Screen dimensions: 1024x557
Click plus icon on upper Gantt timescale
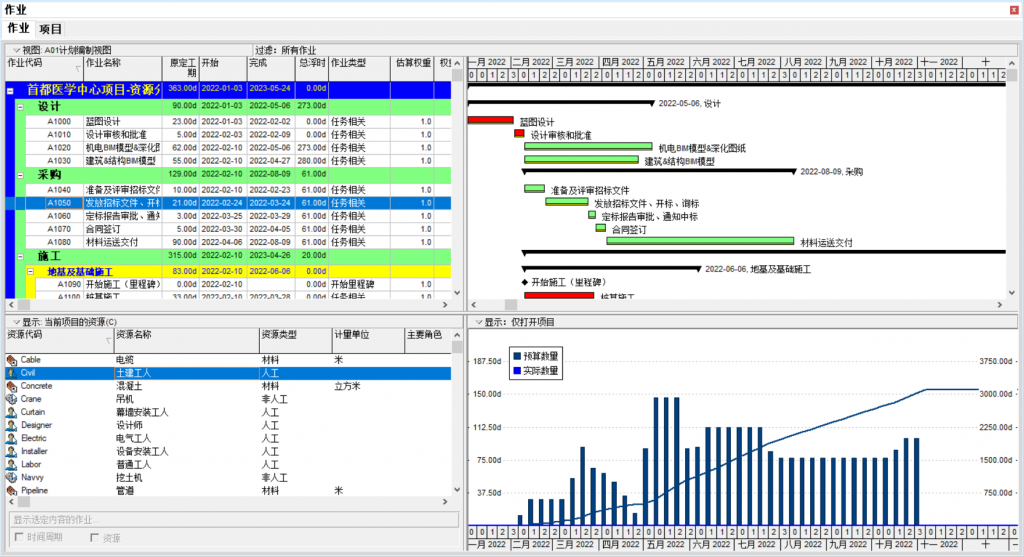[x=985, y=61]
